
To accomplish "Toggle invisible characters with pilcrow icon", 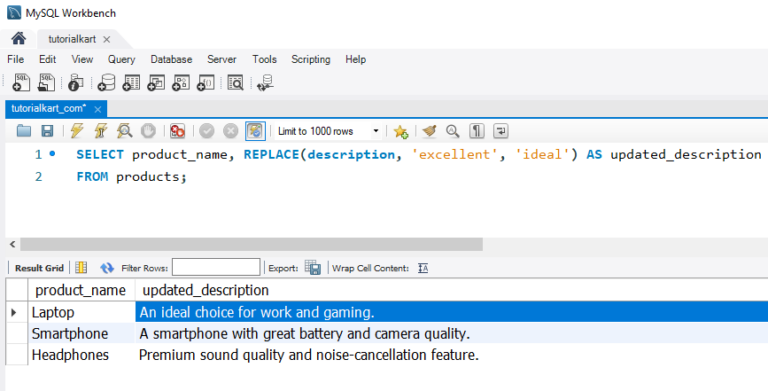I will tap(477, 131).
